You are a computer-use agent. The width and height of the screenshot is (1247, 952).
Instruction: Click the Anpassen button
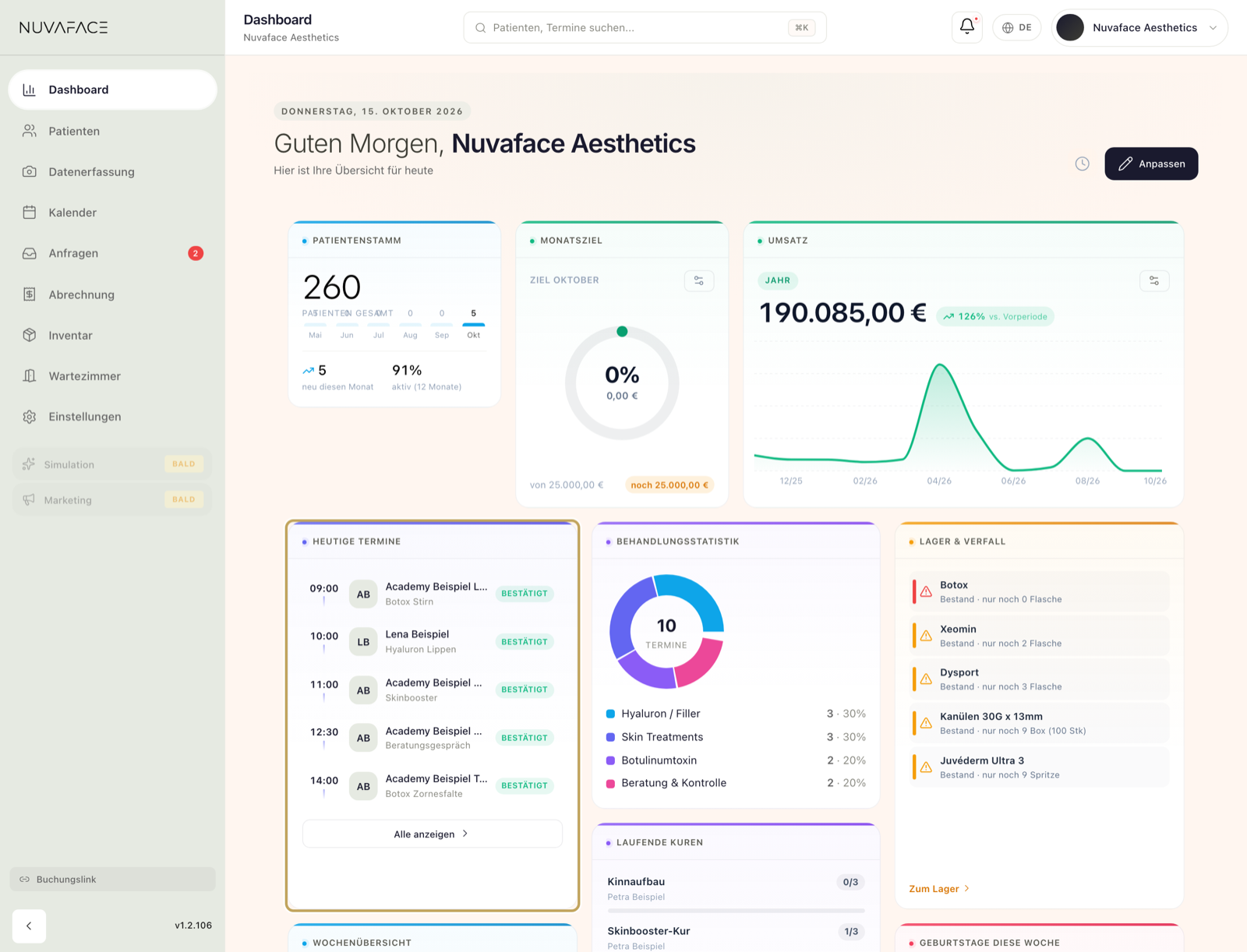coord(1151,164)
